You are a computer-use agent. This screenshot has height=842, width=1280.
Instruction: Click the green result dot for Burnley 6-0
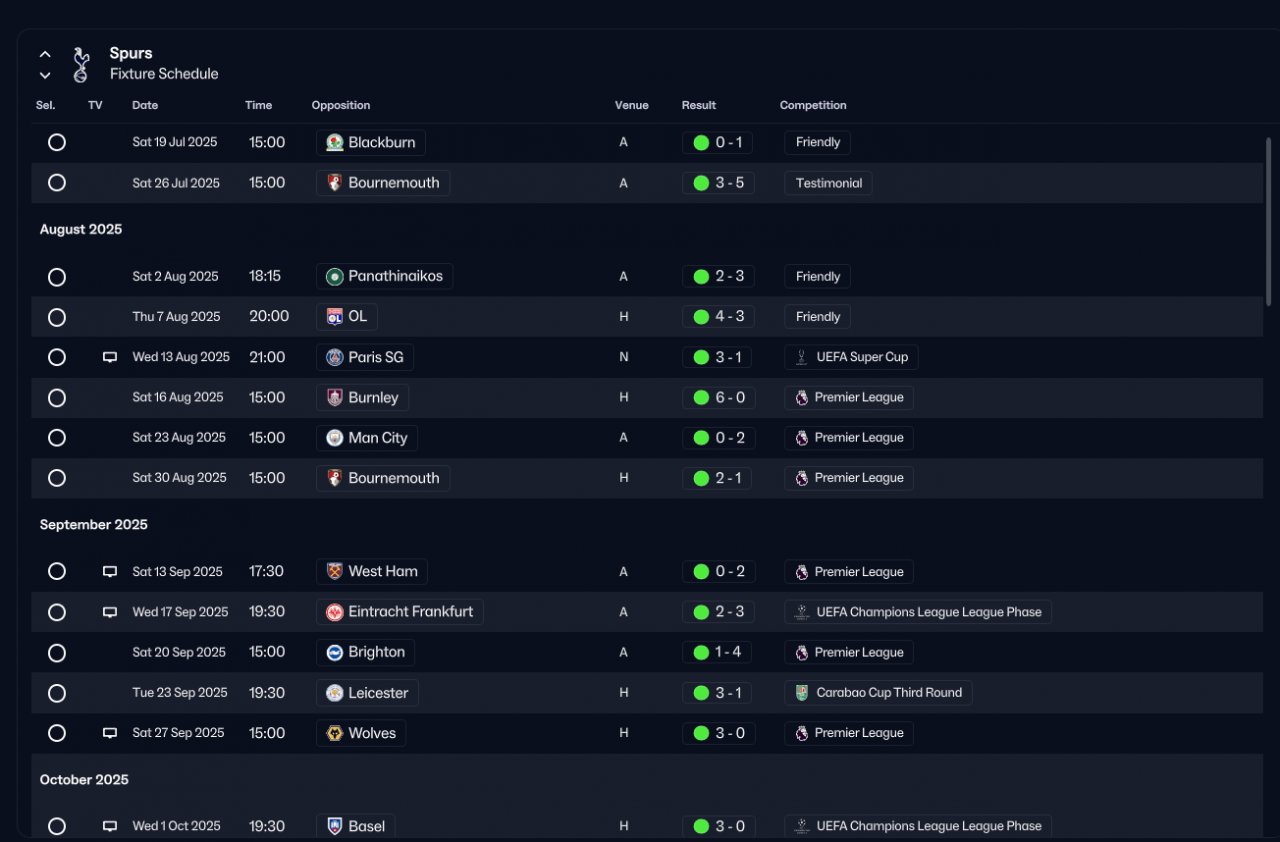point(701,398)
